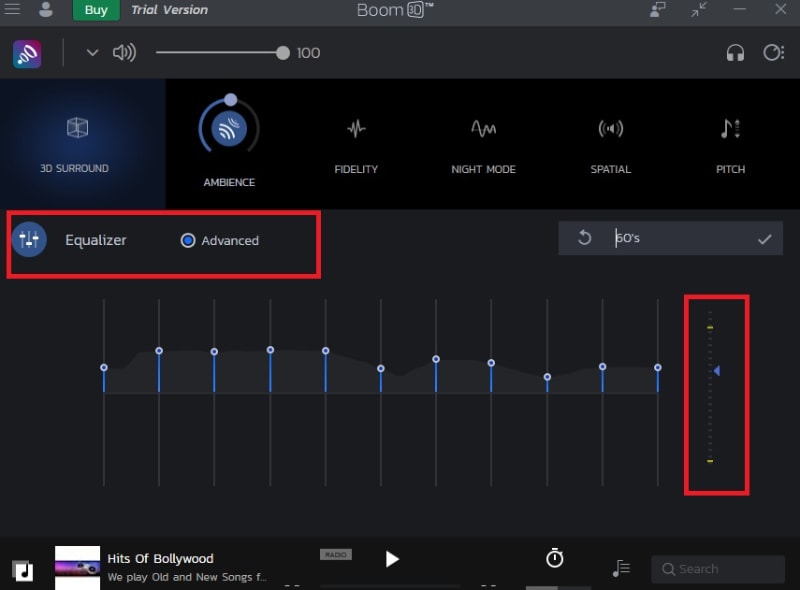
Task: Switch to compact mini mode
Action: point(699,9)
